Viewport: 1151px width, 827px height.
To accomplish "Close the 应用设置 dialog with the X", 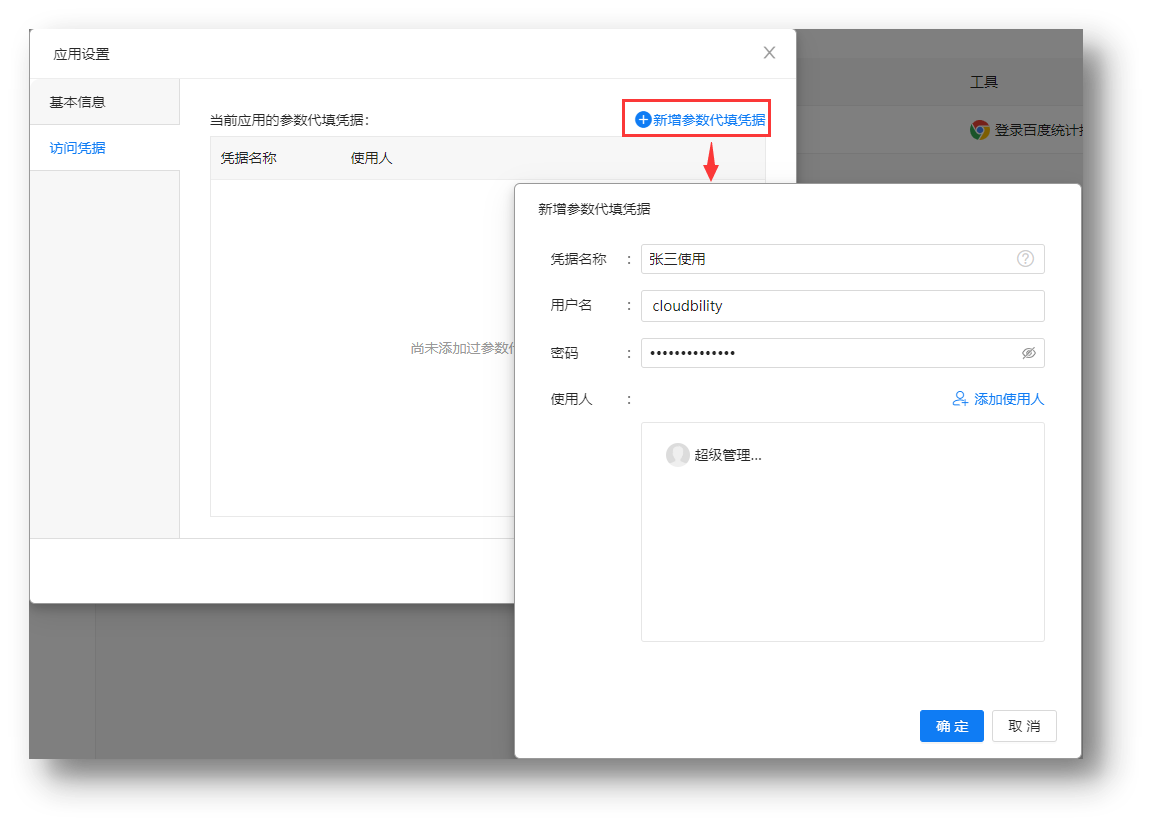I will point(769,53).
